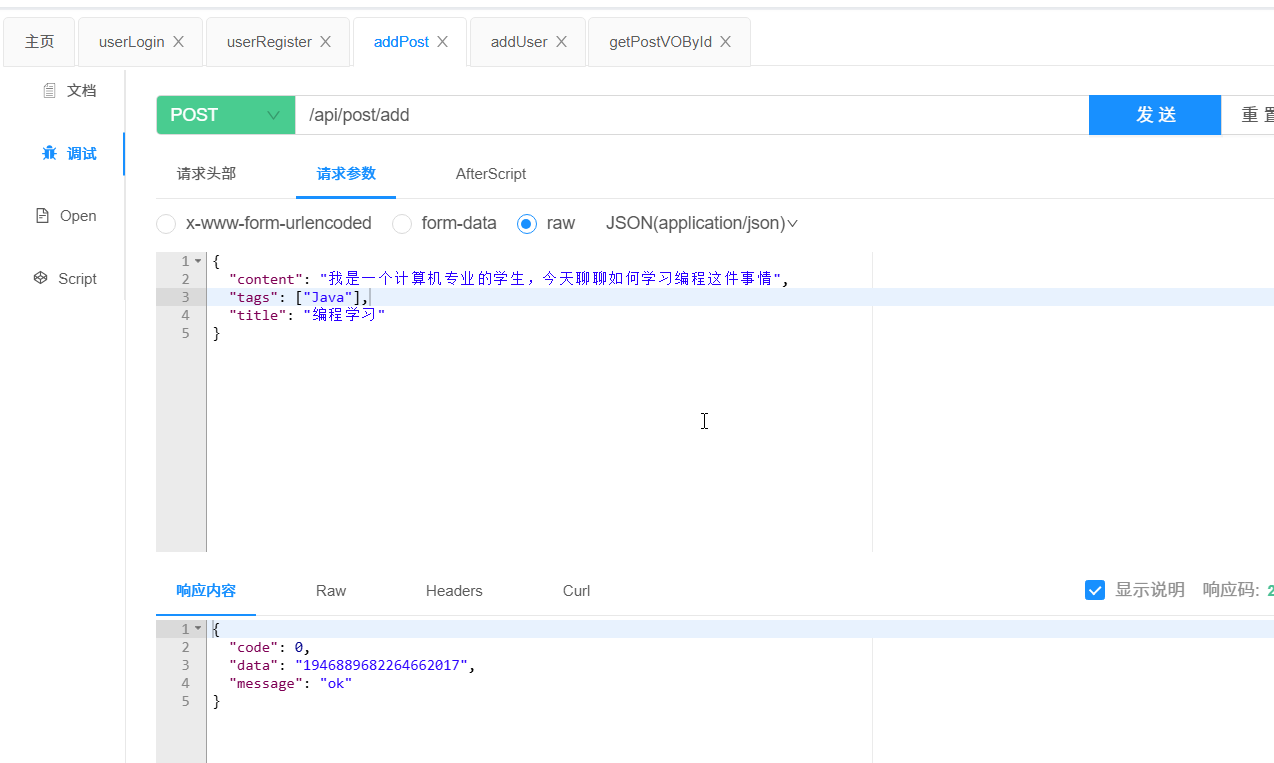Switch to the addUser tab
The height and width of the screenshot is (763, 1274).
(x=518, y=42)
